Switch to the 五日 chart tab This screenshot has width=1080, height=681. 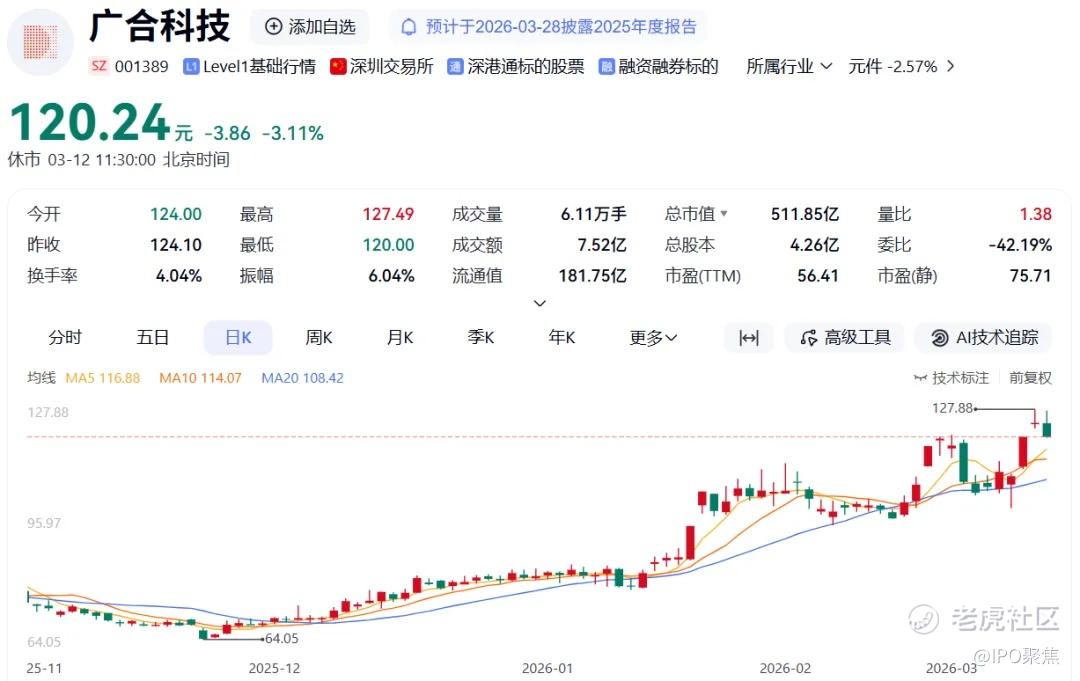(x=152, y=337)
